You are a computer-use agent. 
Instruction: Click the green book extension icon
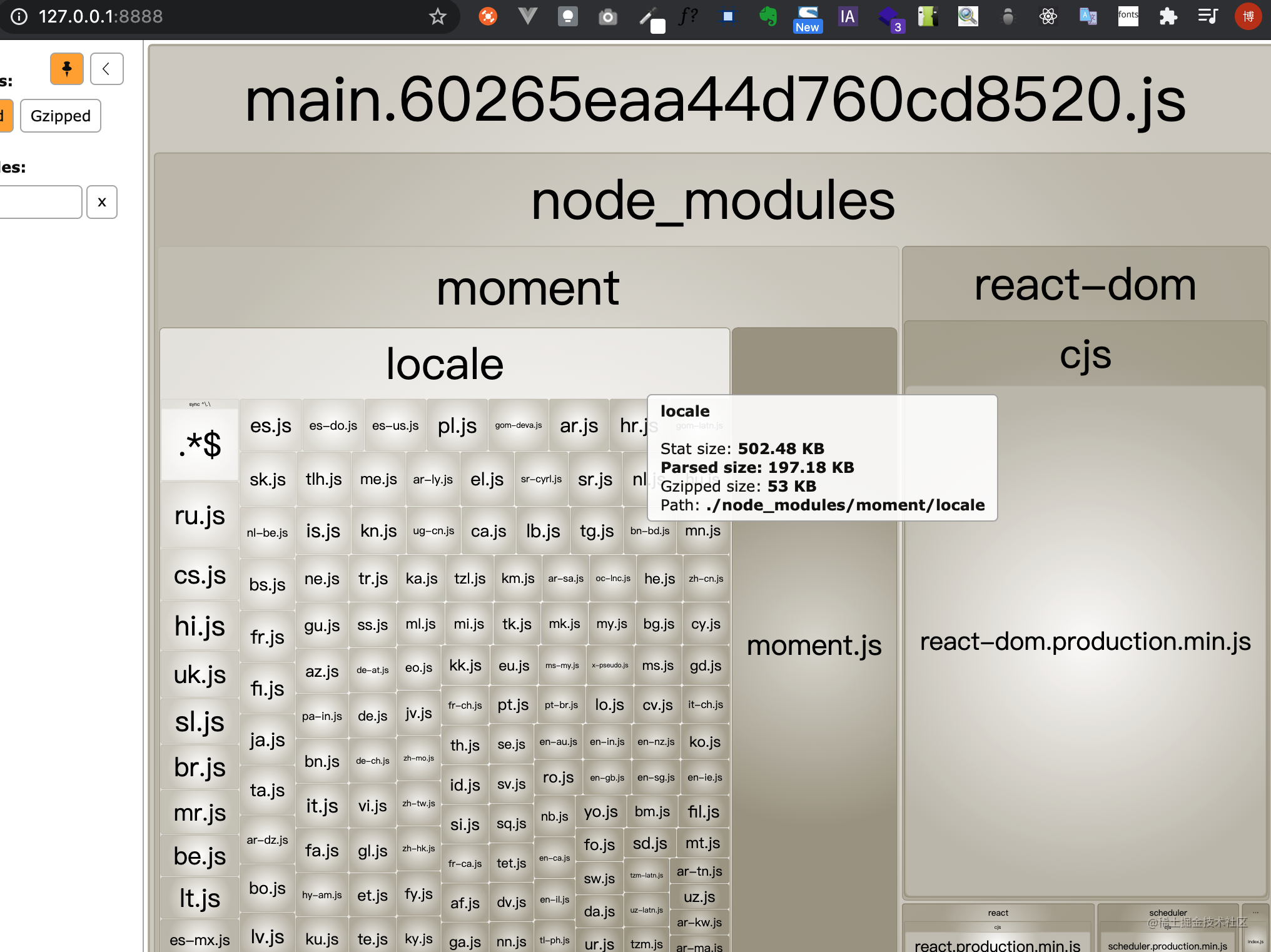click(x=928, y=16)
